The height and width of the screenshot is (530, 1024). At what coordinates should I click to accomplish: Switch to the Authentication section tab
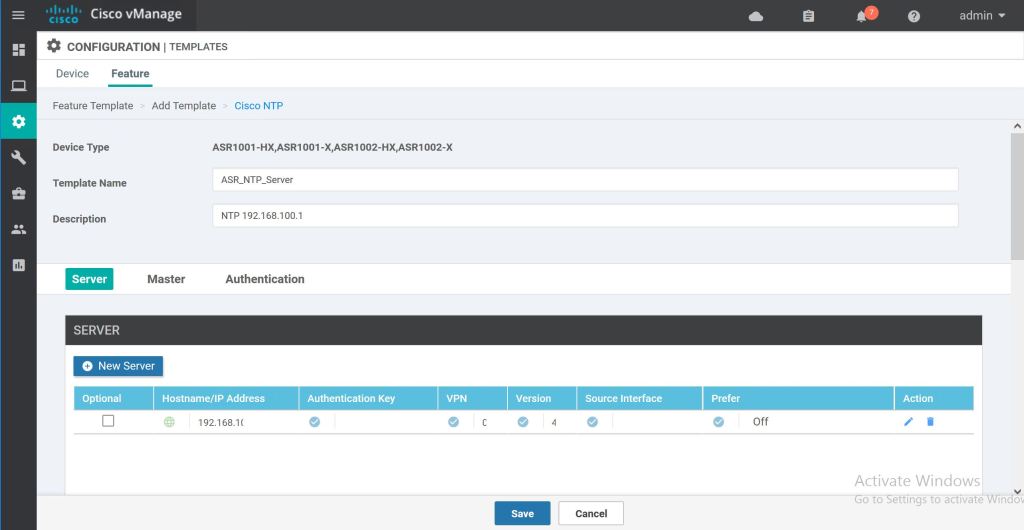(264, 279)
